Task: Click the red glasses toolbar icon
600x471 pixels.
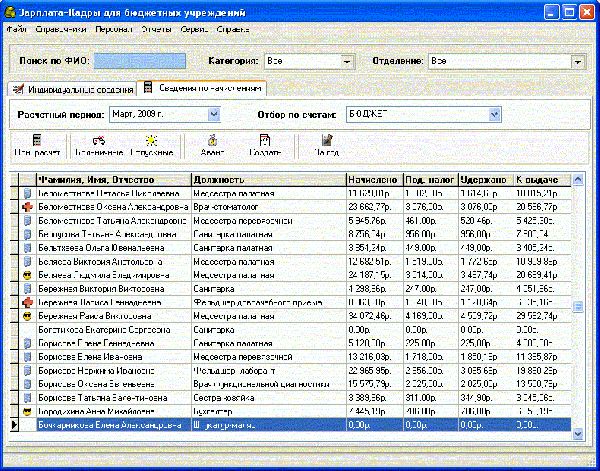Action: tap(98, 140)
